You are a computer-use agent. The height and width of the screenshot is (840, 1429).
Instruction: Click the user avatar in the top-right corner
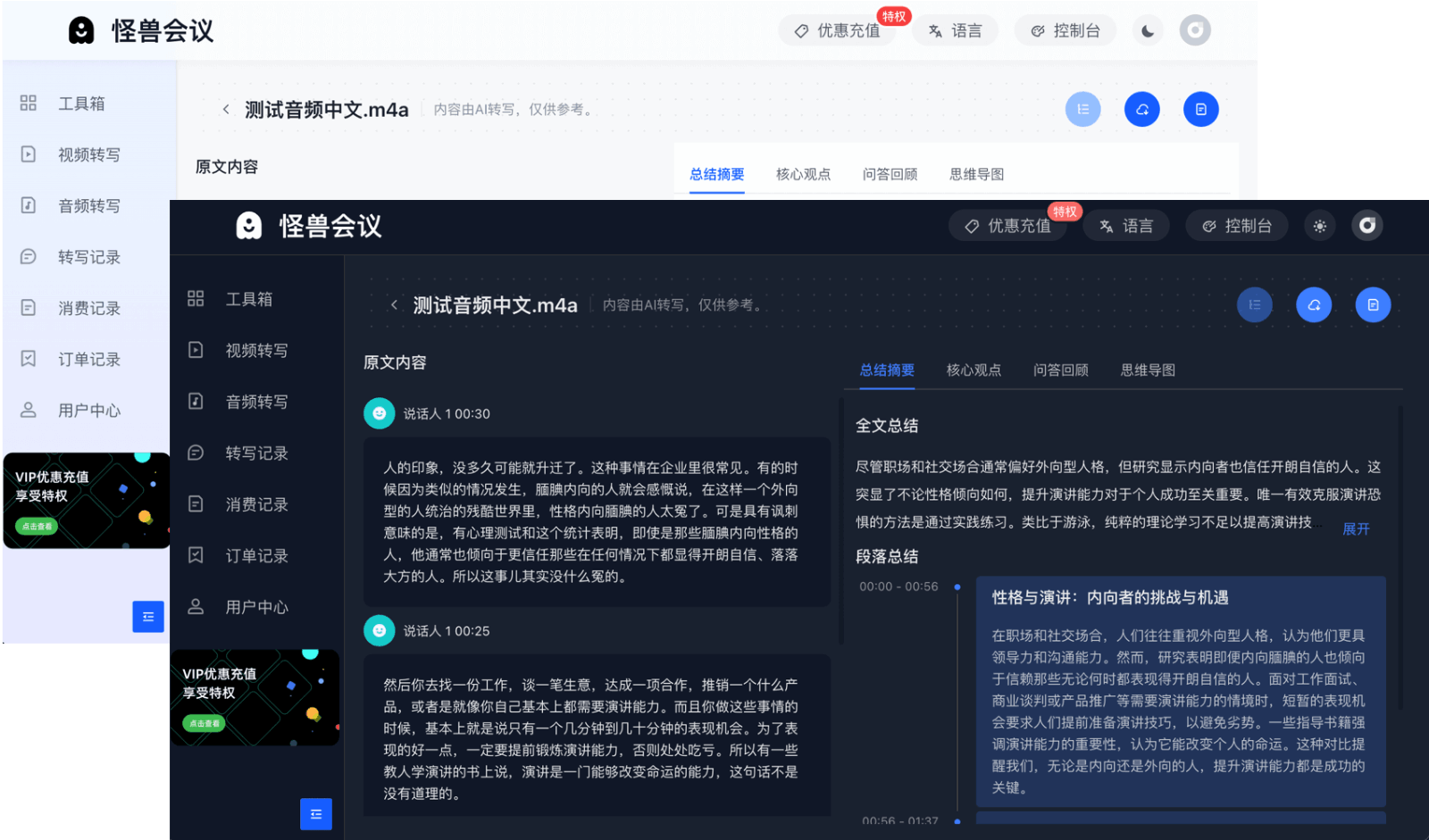(1368, 226)
